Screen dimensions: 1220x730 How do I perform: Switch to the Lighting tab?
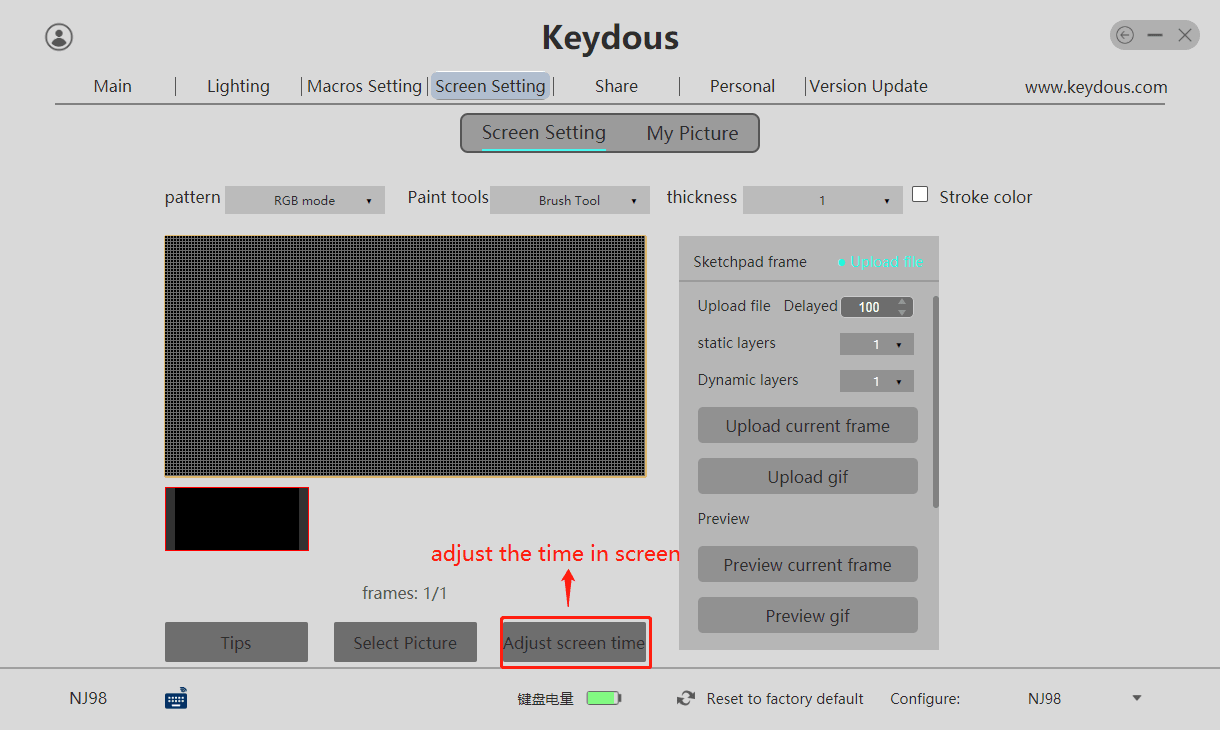click(x=238, y=86)
